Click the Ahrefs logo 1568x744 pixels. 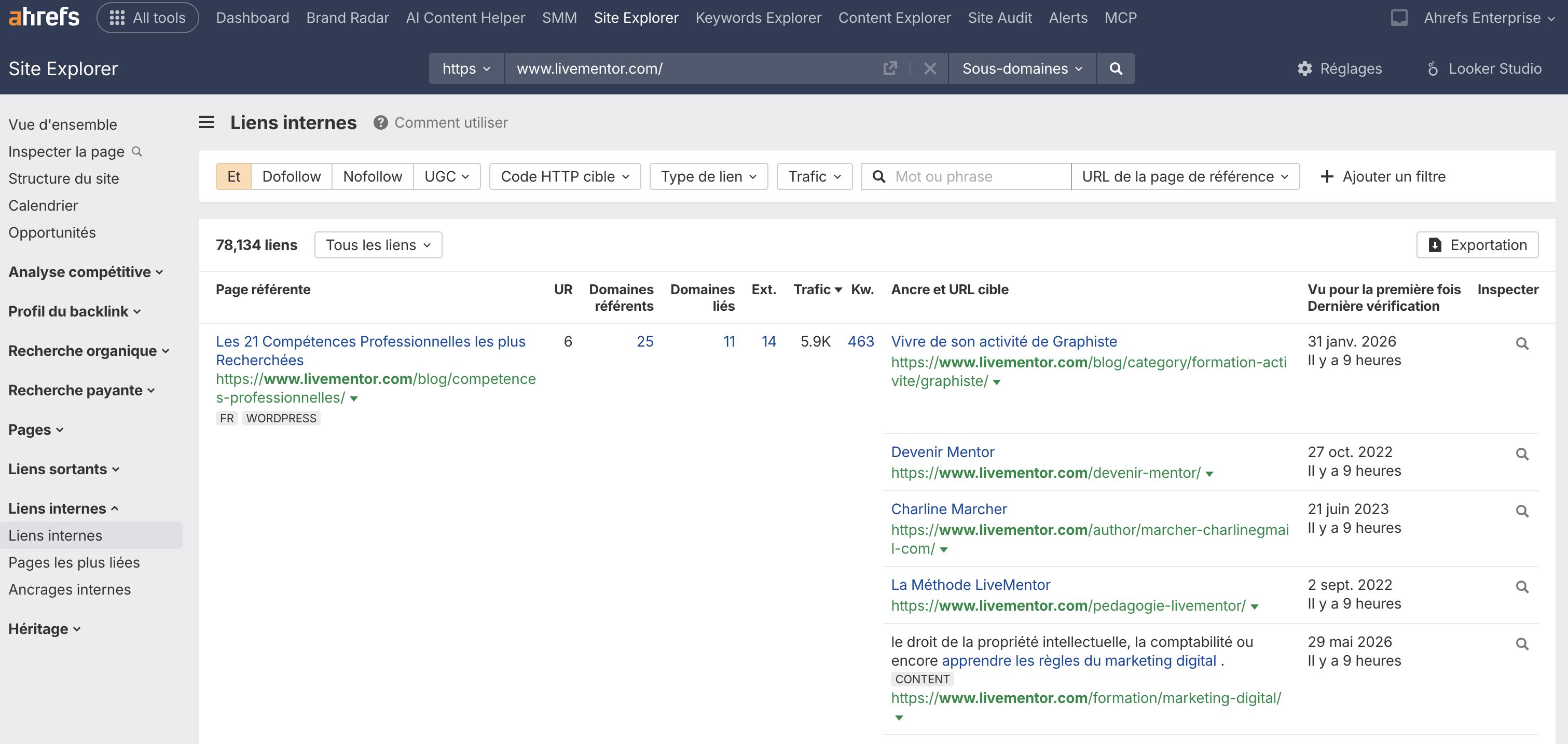[x=44, y=17]
